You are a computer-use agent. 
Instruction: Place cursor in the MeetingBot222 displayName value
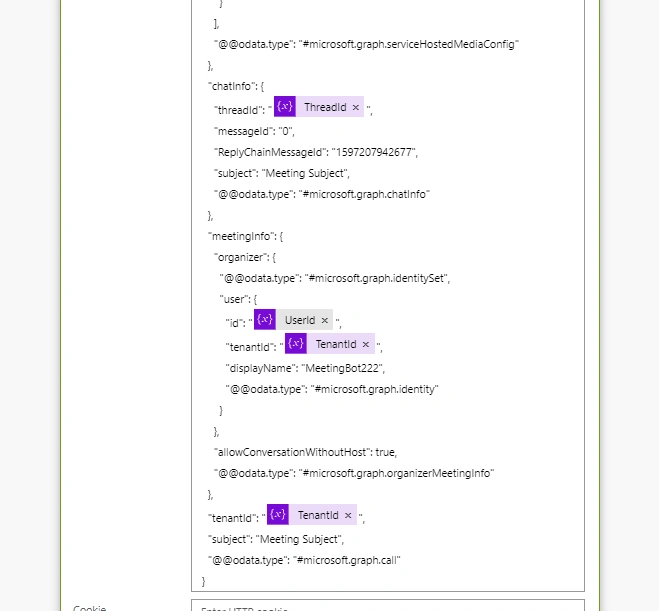342,369
